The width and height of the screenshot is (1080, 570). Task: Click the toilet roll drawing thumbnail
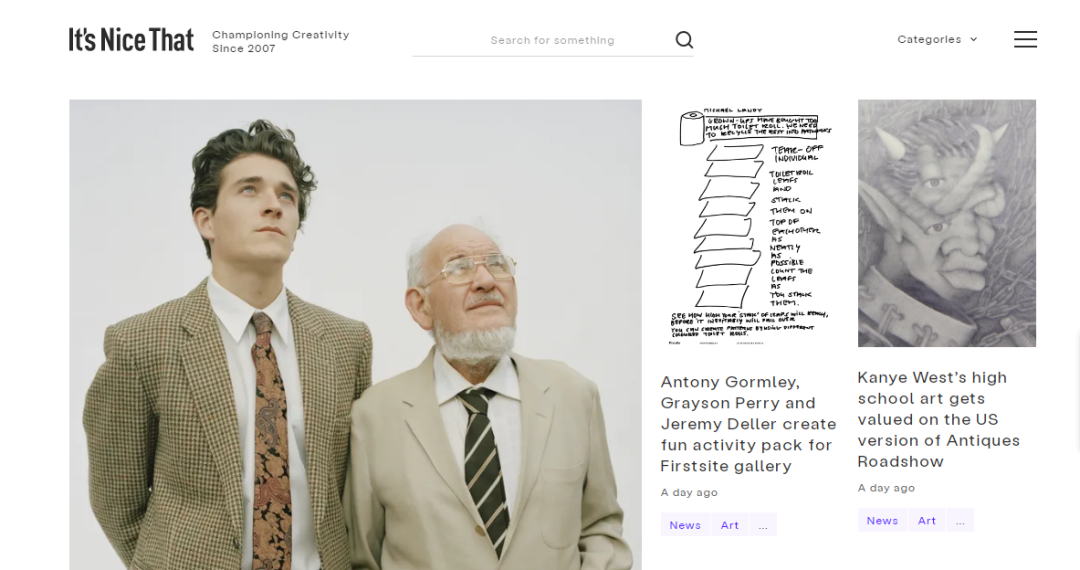(x=749, y=226)
